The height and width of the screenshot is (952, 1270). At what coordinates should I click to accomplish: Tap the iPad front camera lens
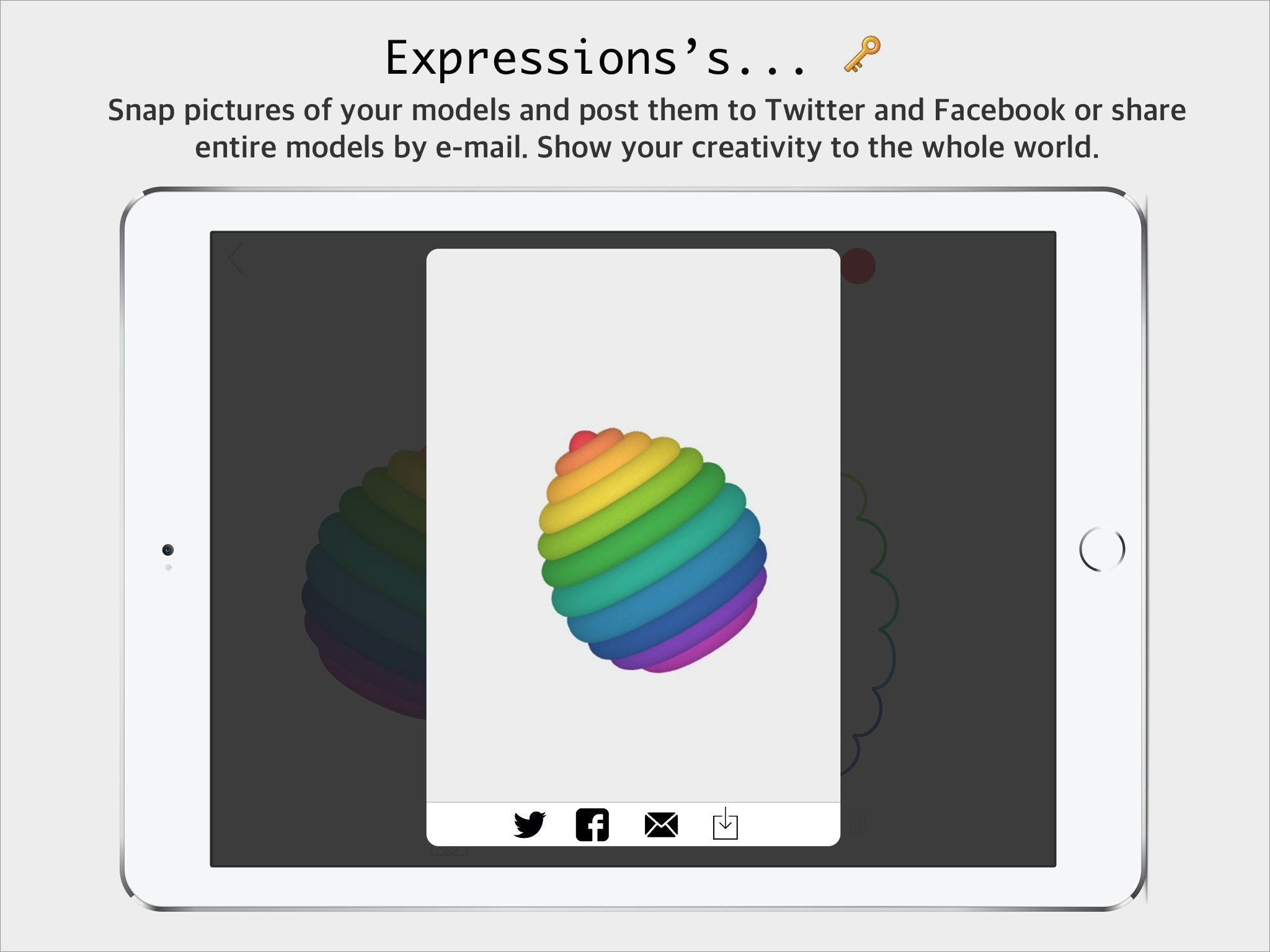[168, 550]
